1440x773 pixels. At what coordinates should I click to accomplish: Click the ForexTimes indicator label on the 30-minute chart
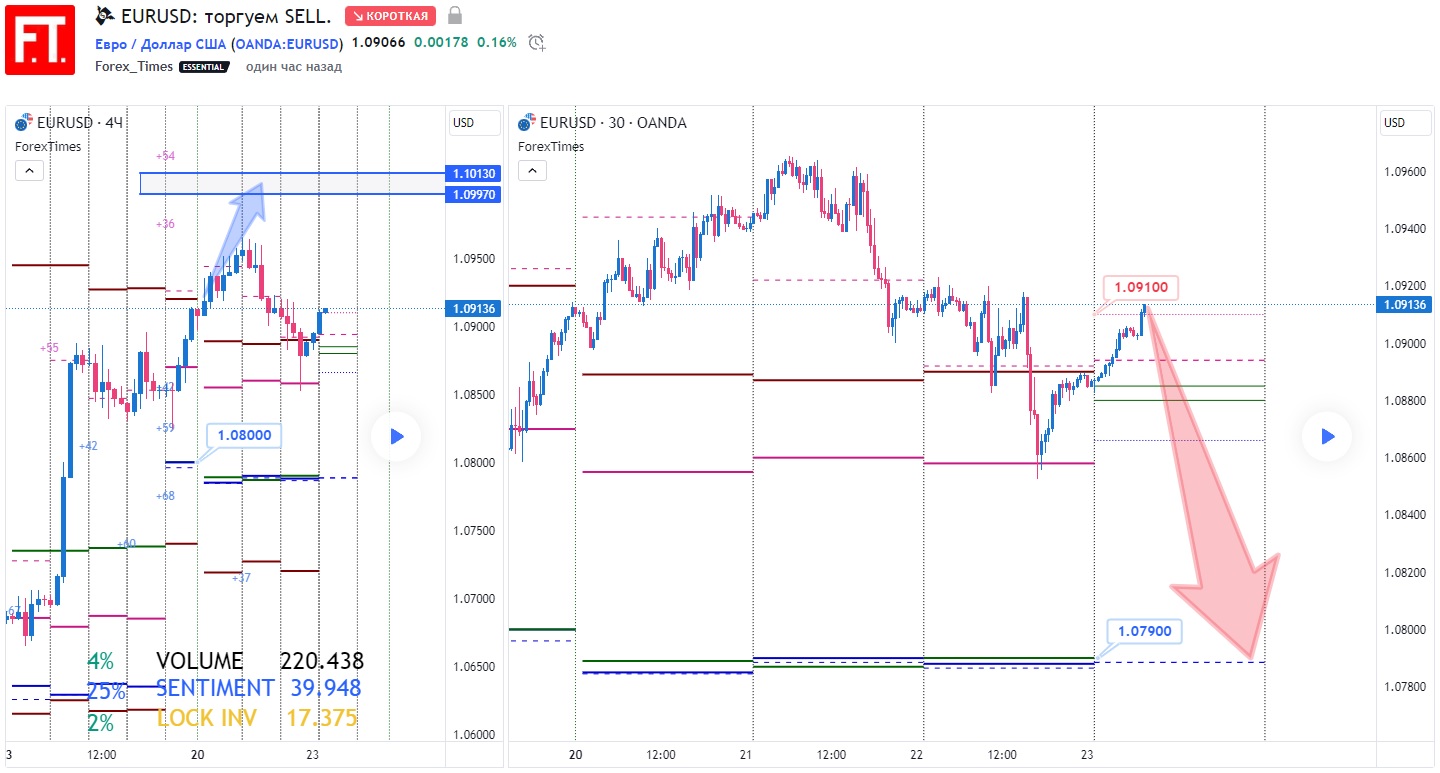pyautogui.click(x=551, y=146)
